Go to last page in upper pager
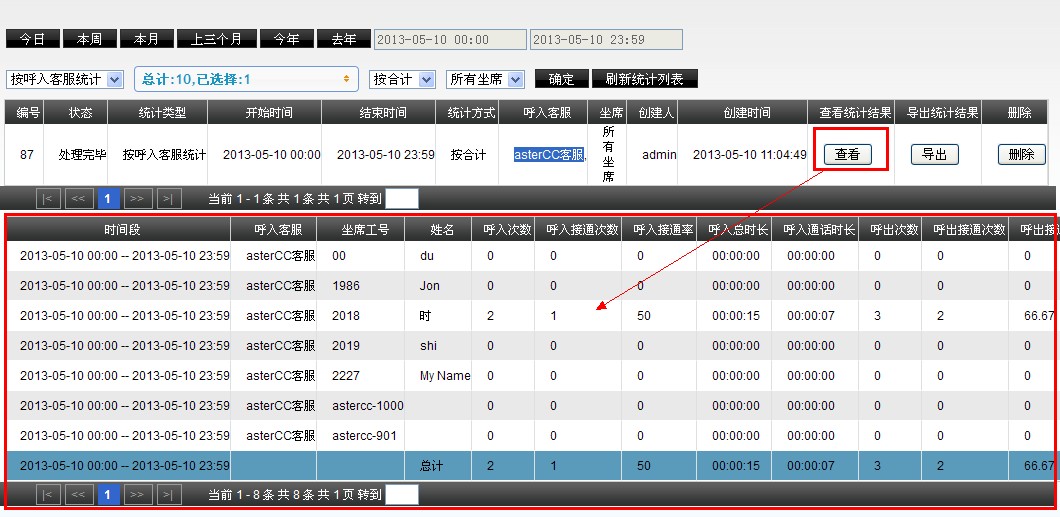Viewport: 1060px width, 517px height. coord(170,198)
